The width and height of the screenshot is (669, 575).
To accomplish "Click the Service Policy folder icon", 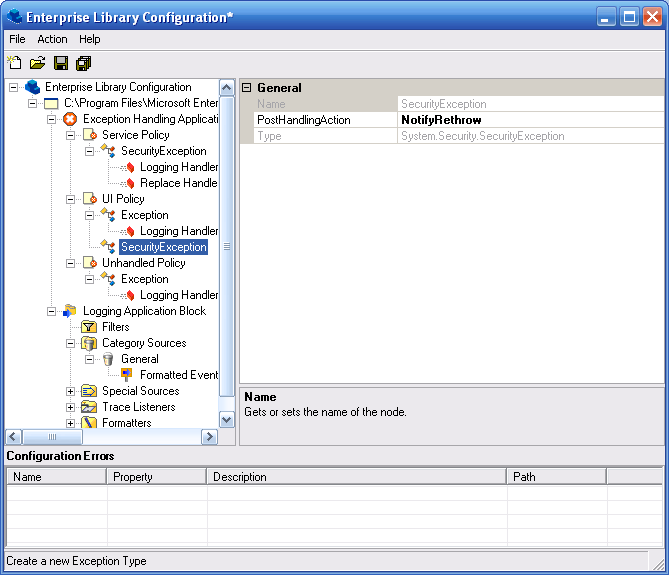I will coord(90,135).
